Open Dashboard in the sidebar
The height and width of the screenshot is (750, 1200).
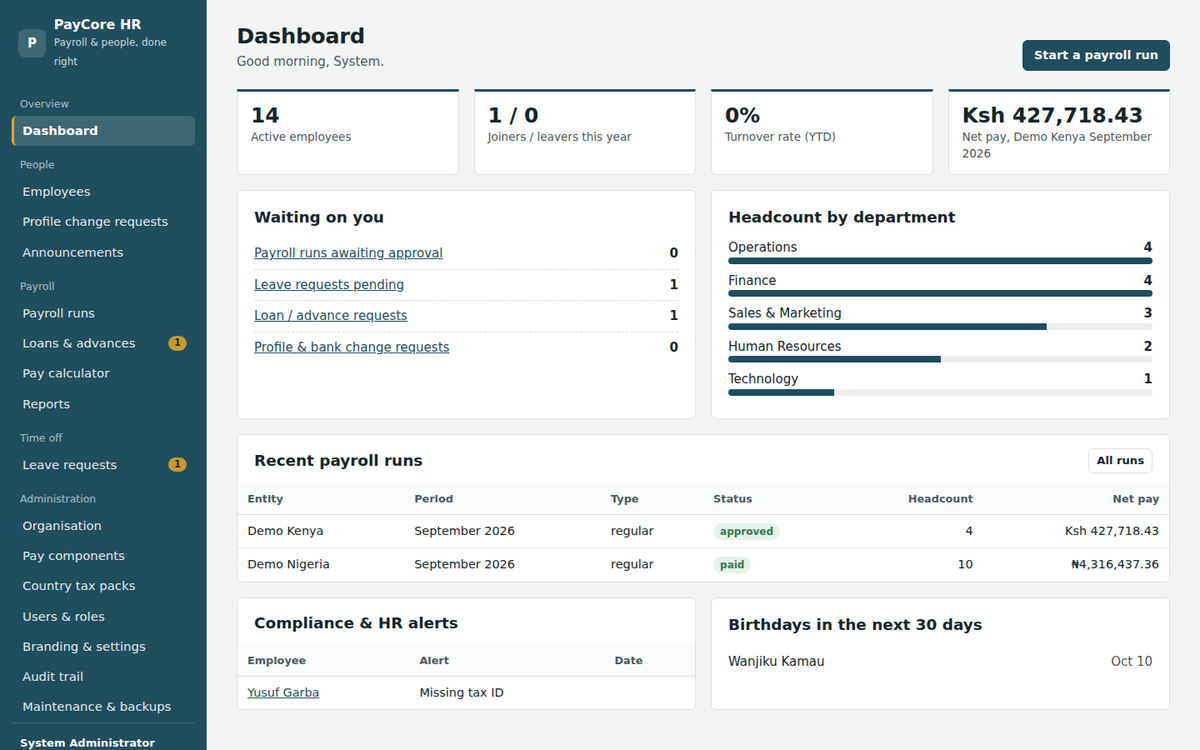pyautogui.click(x=103, y=131)
